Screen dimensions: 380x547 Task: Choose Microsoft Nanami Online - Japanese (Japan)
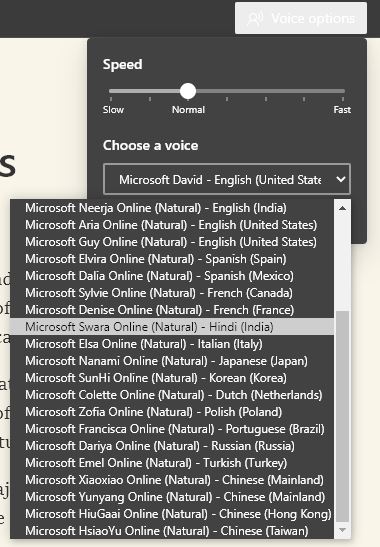(x=172, y=361)
